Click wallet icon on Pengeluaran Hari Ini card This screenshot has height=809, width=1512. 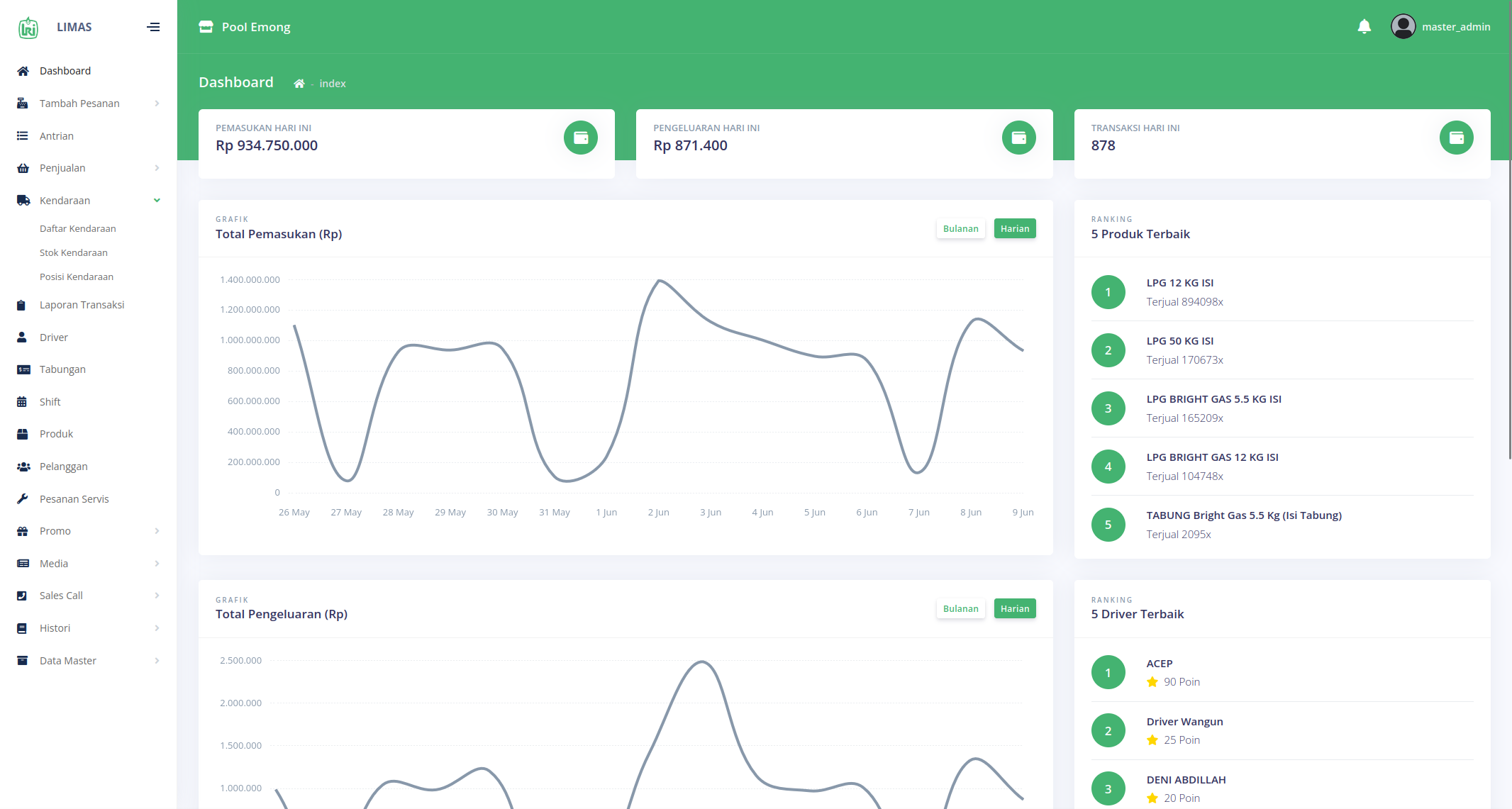pos(1019,138)
